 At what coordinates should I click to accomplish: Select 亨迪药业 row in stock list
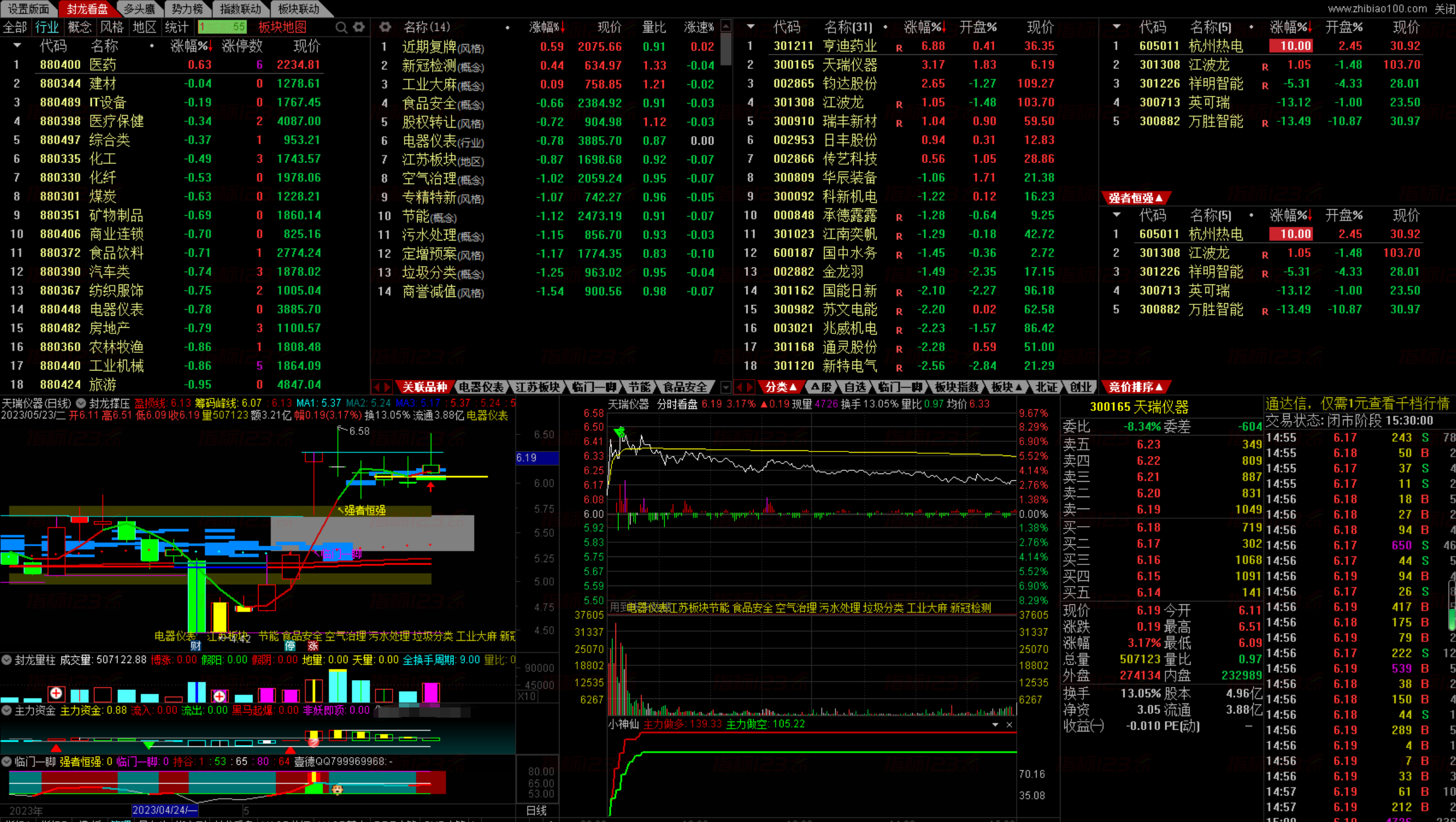pyautogui.click(x=849, y=46)
